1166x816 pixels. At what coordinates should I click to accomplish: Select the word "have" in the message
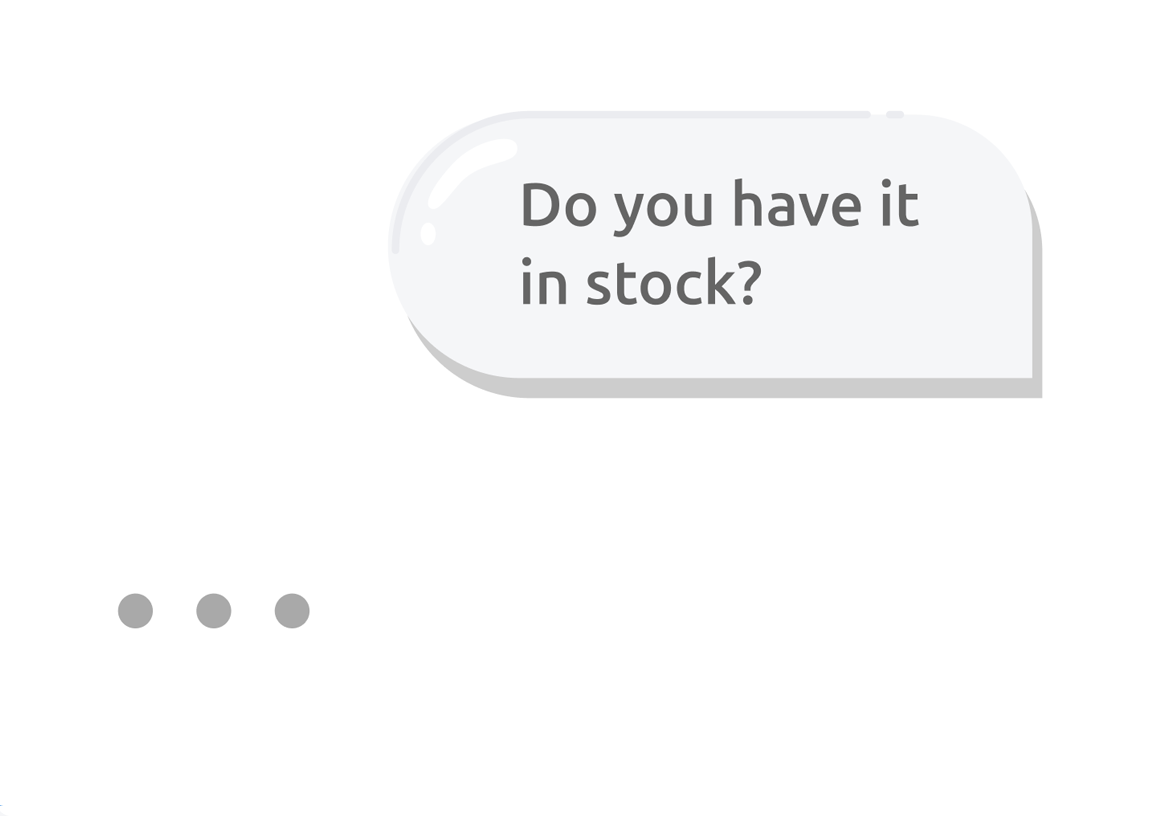click(796, 204)
